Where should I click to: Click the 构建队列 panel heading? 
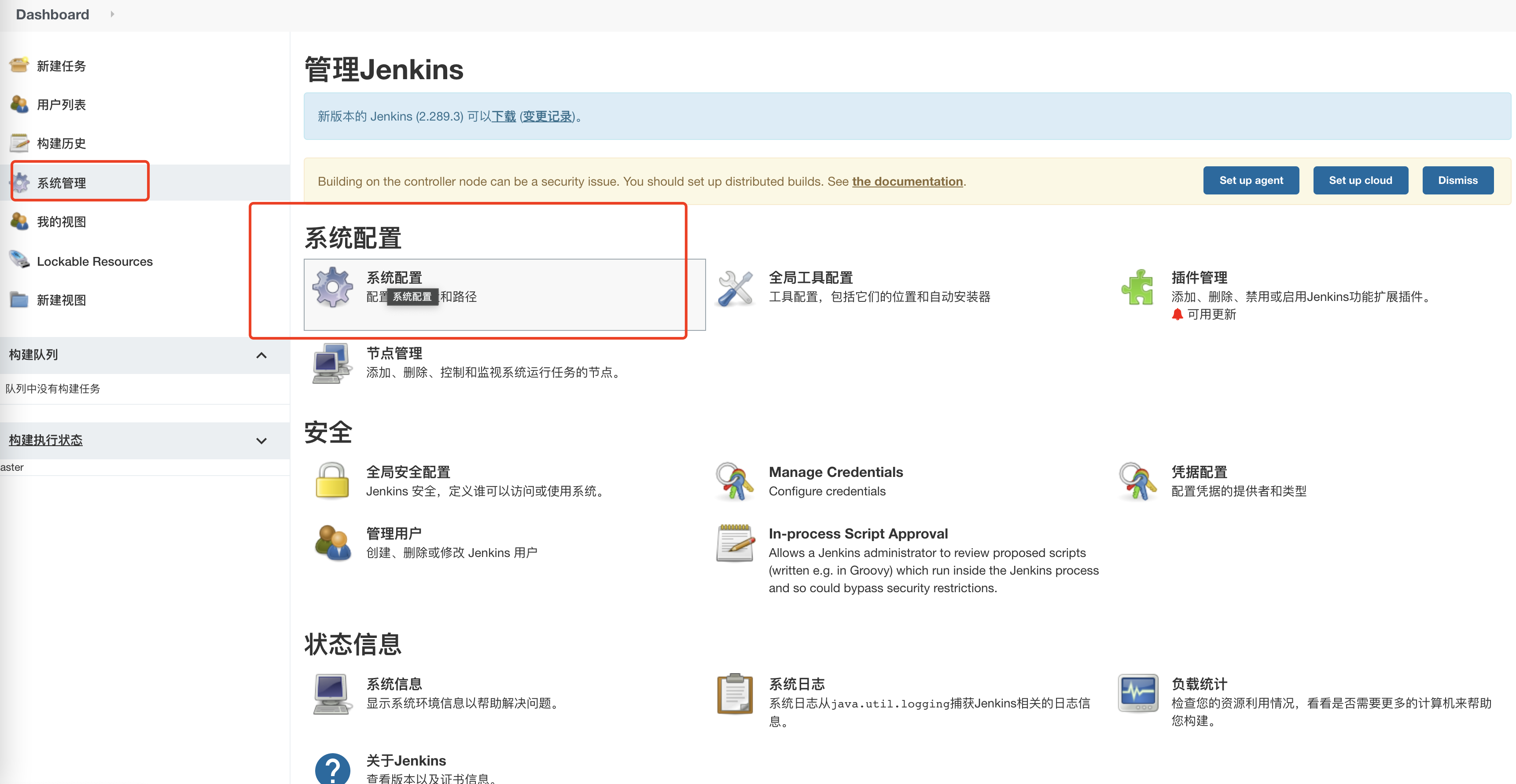[x=33, y=355]
